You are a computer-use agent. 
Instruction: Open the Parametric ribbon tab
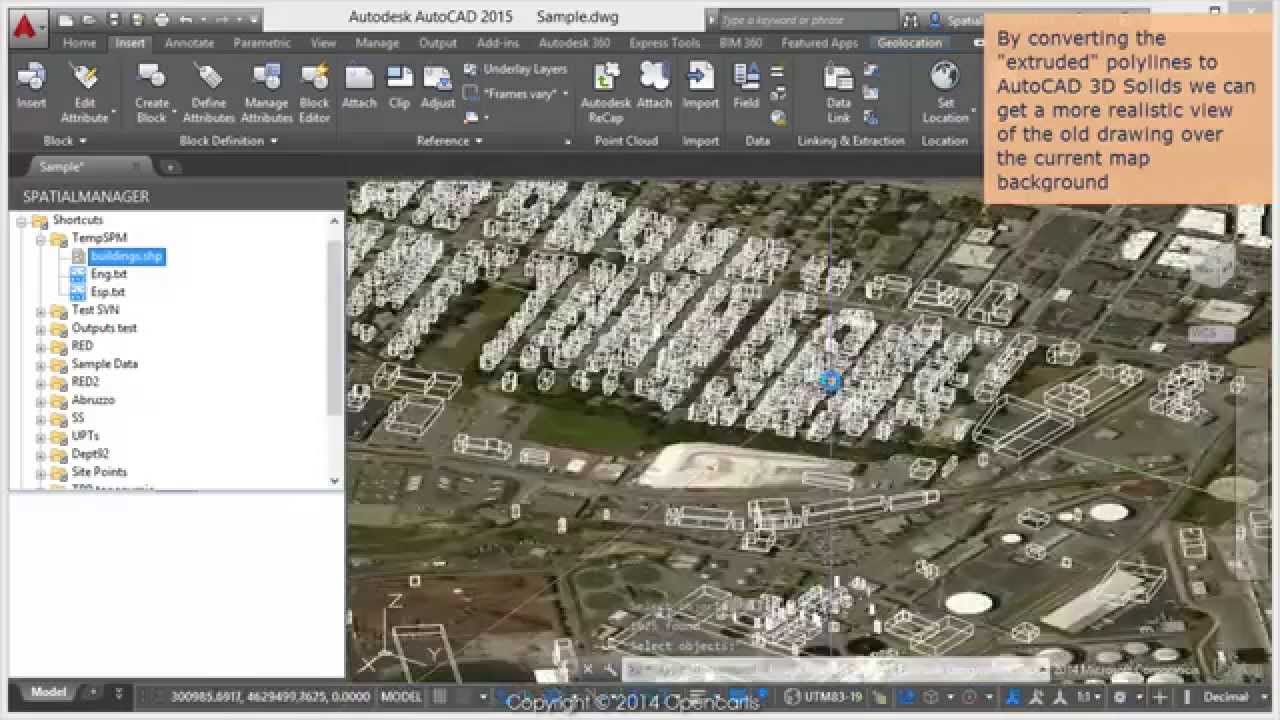(262, 43)
